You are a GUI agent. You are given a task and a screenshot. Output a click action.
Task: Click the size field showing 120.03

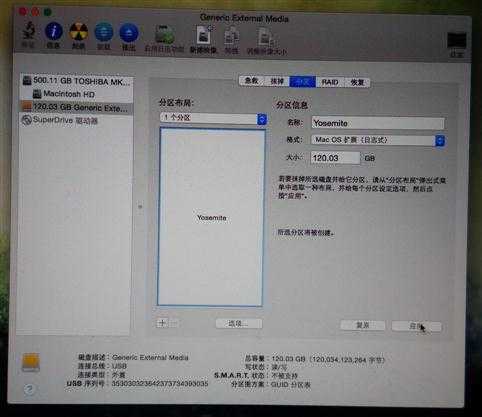click(x=335, y=158)
